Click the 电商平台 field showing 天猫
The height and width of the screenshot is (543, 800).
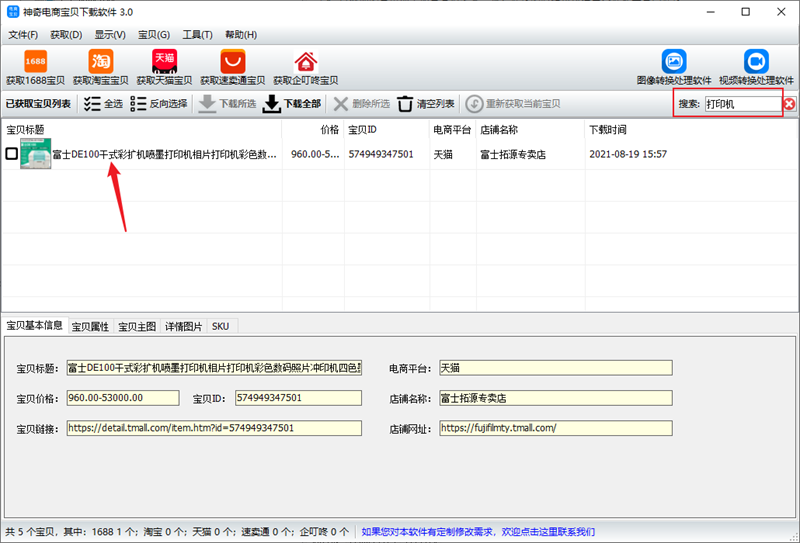point(556,368)
